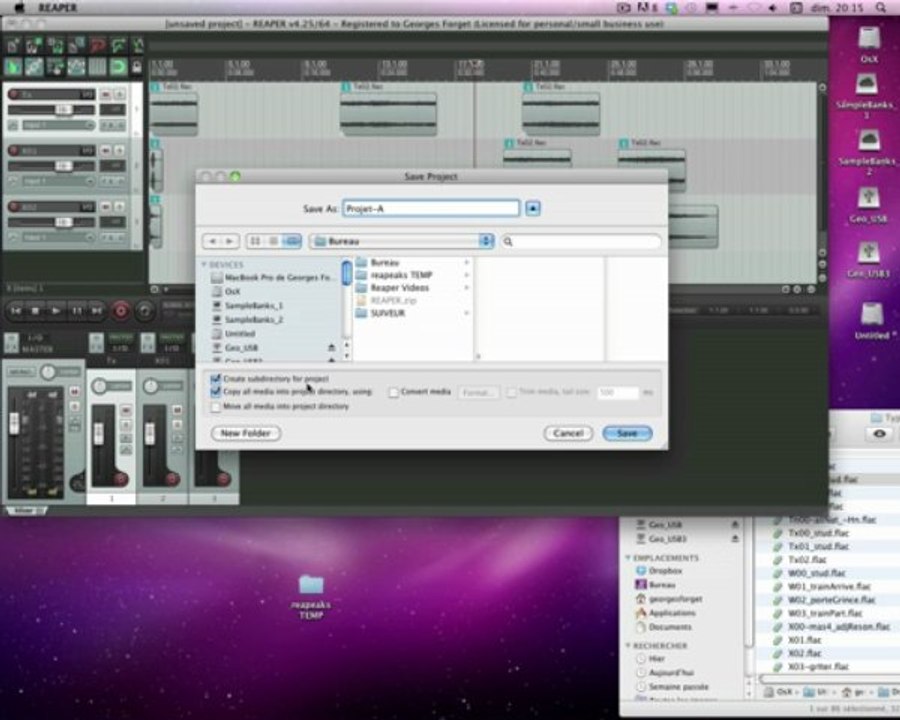
Task: Open the Bureau location dropdown
Action: tap(402, 241)
